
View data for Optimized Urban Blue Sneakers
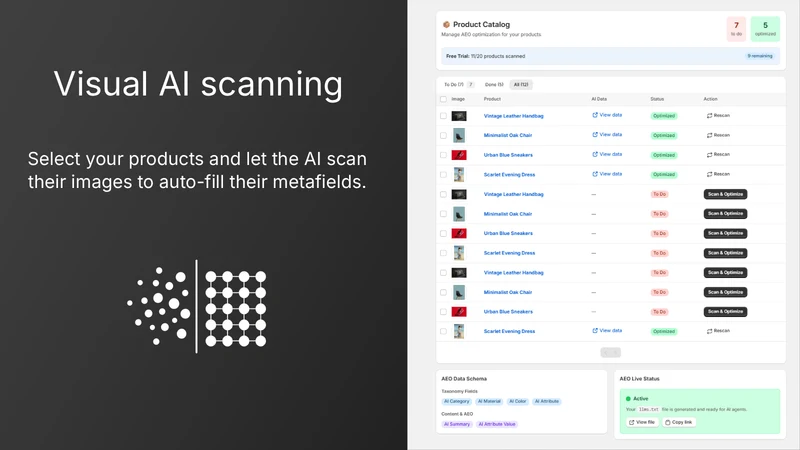(607, 154)
